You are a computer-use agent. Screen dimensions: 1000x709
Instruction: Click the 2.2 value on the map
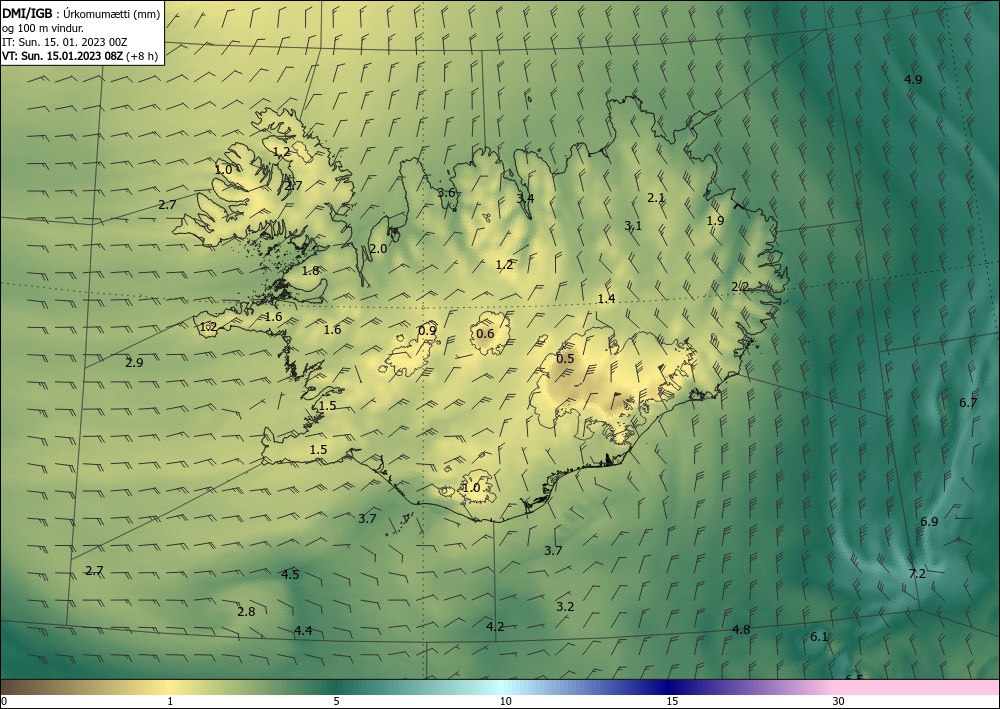pos(740,287)
